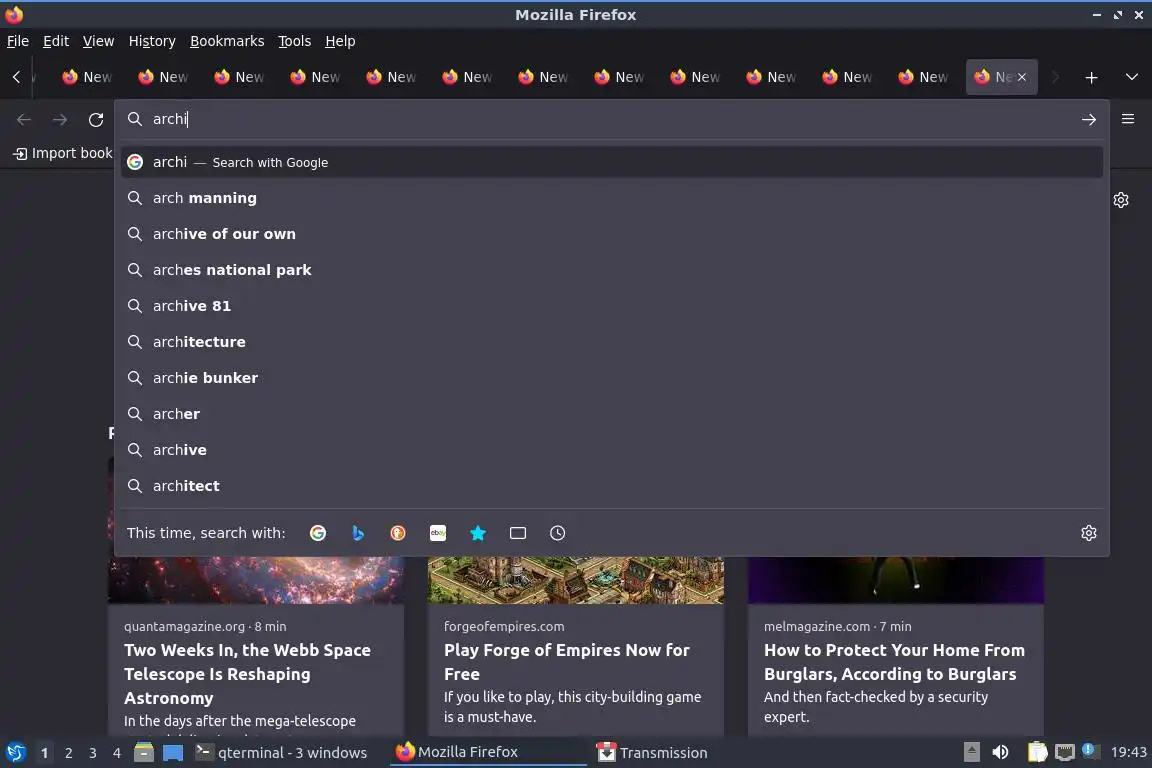Open Forge of Empires card thumbnail

coord(575,580)
